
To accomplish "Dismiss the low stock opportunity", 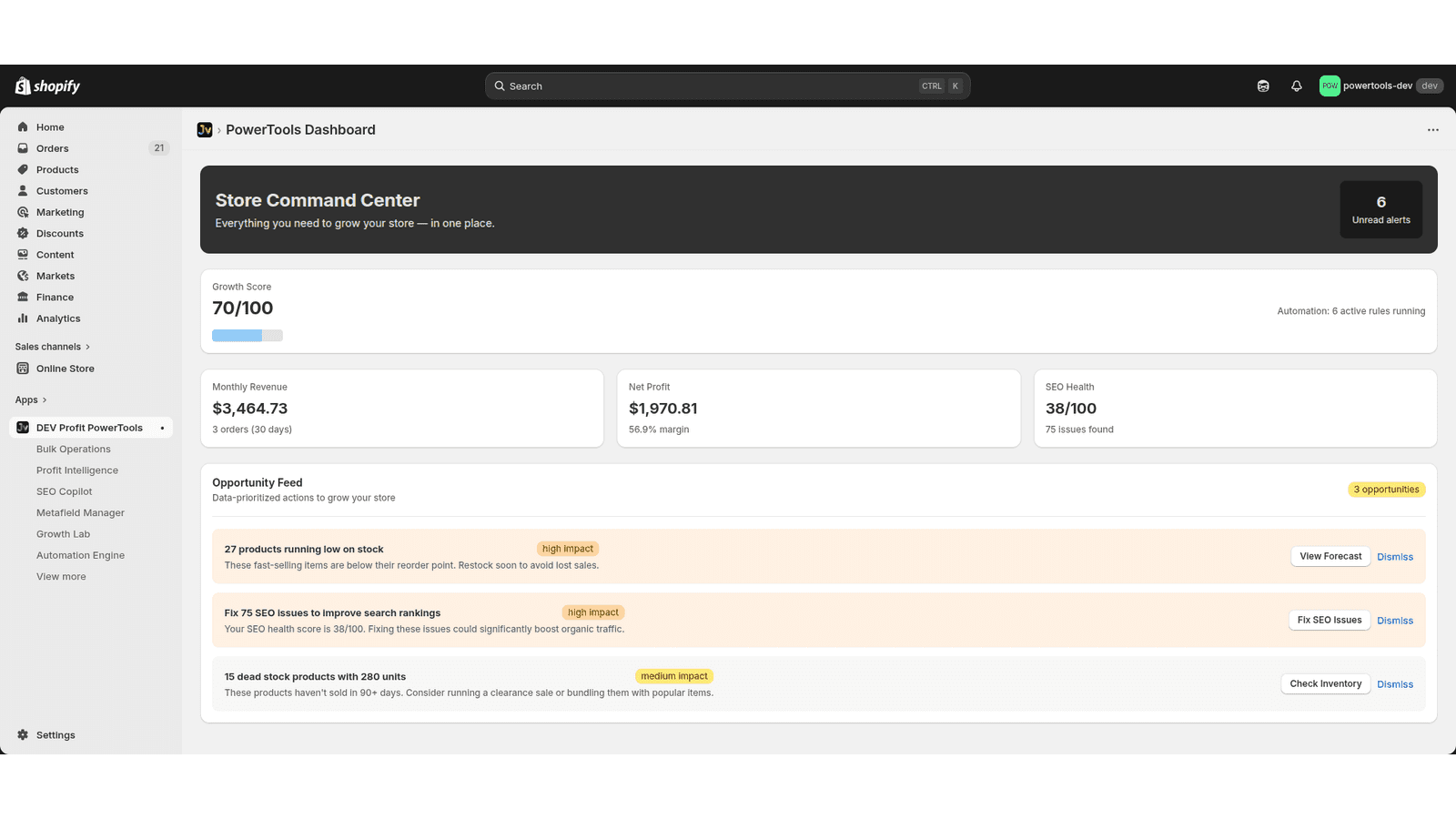I will pos(1395,557).
